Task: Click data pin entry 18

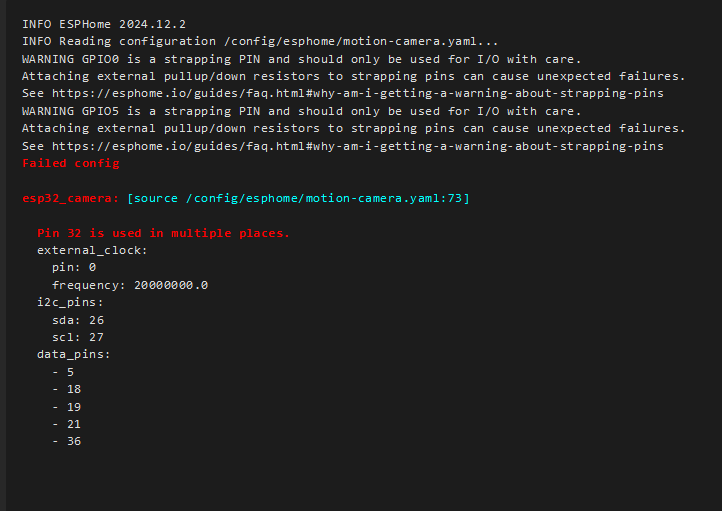Action: tap(67, 389)
